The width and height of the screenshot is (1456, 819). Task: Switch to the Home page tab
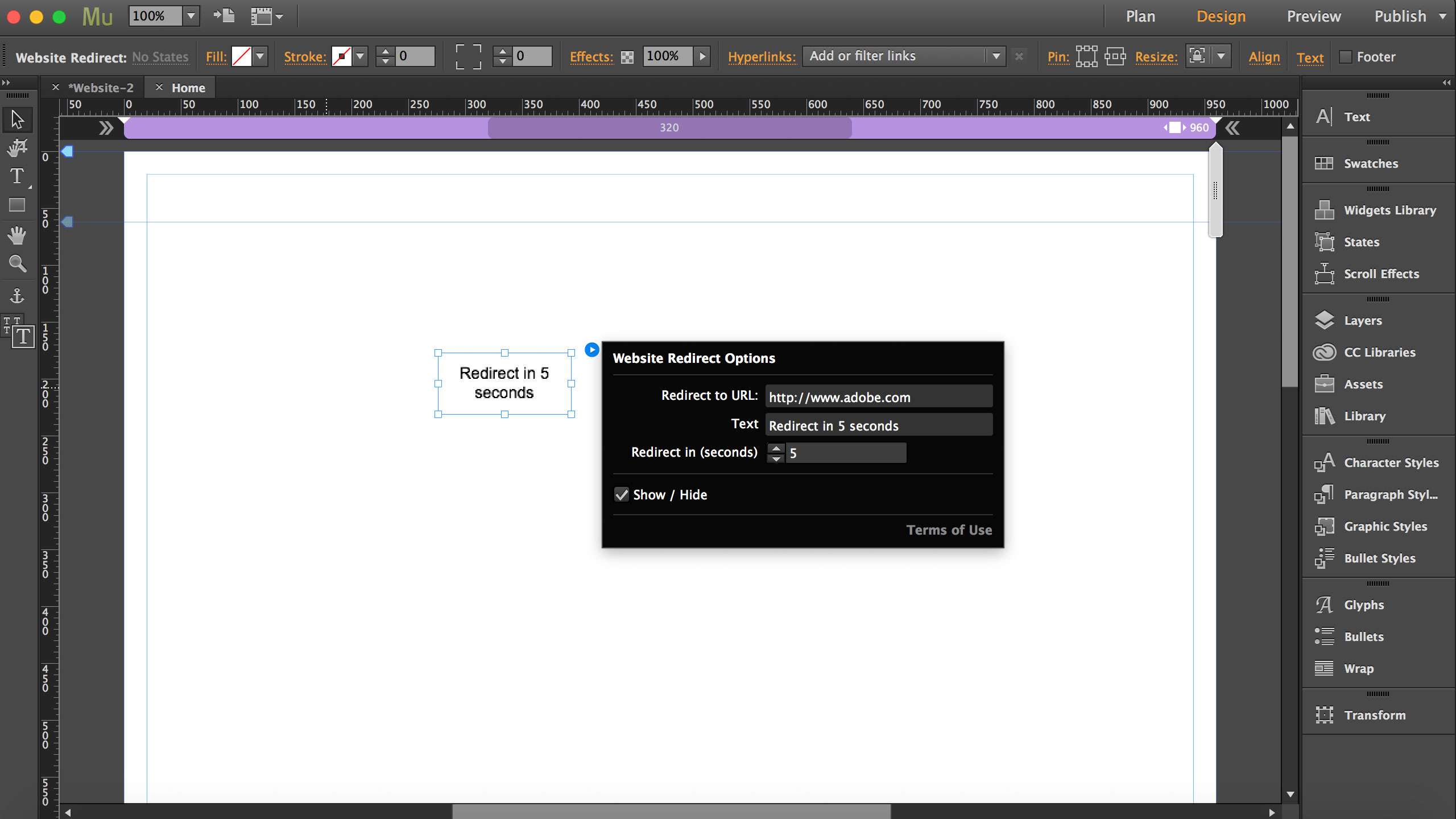(x=188, y=87)
